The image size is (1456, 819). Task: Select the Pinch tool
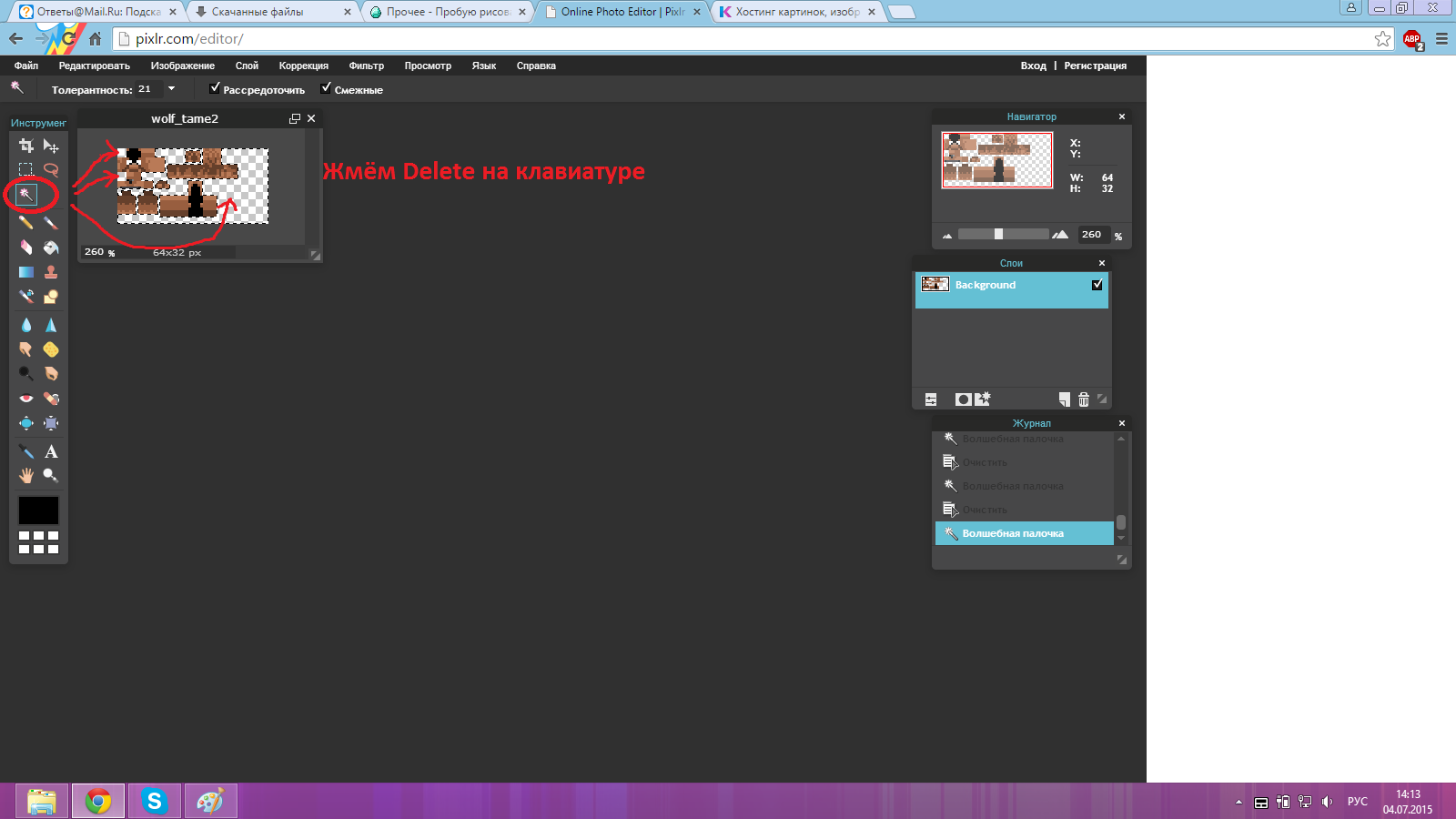[51, 423]
